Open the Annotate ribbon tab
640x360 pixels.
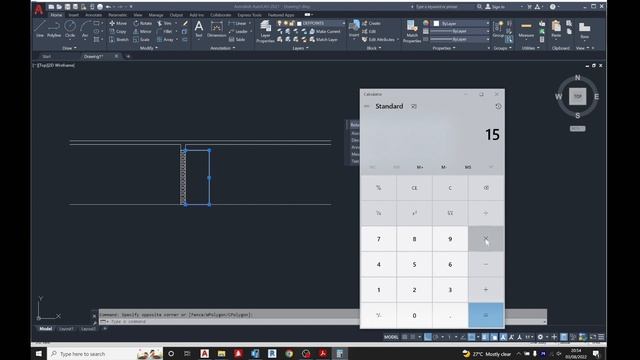click(x=93, y=15)
